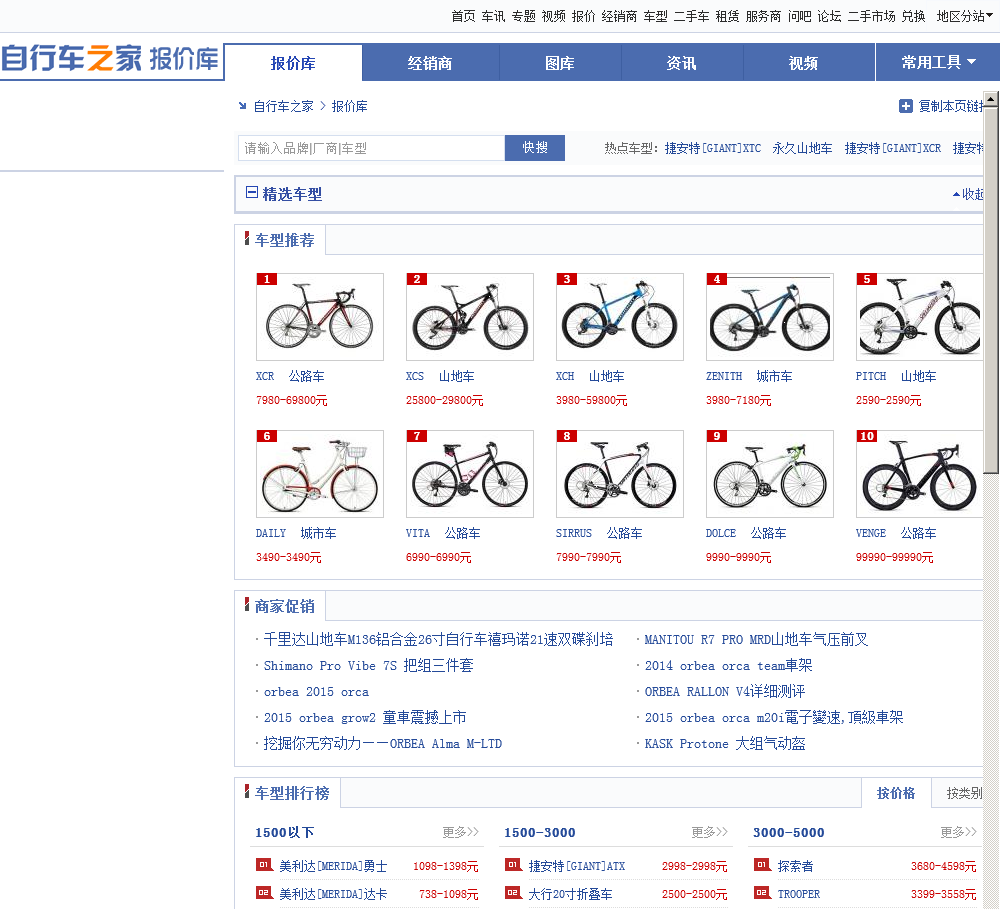The image size is (1000, 909).
Task: Open 二手车 in the top navigation
Action: click(691, 17)
